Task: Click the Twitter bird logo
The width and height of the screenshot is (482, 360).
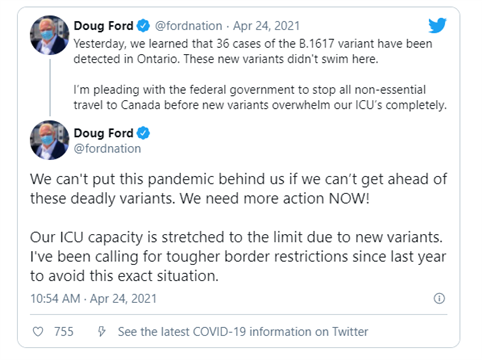Action: (x=437, y=25)
